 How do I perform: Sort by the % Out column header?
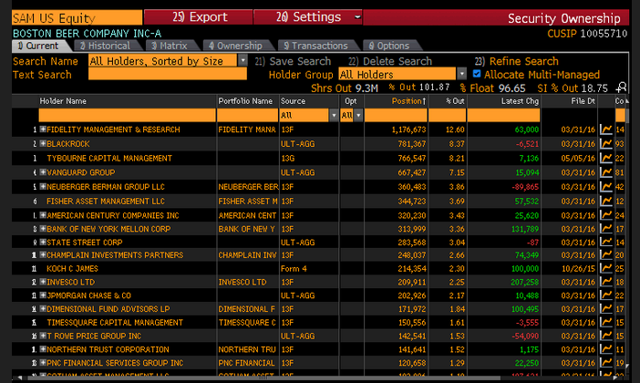(455, 101)
